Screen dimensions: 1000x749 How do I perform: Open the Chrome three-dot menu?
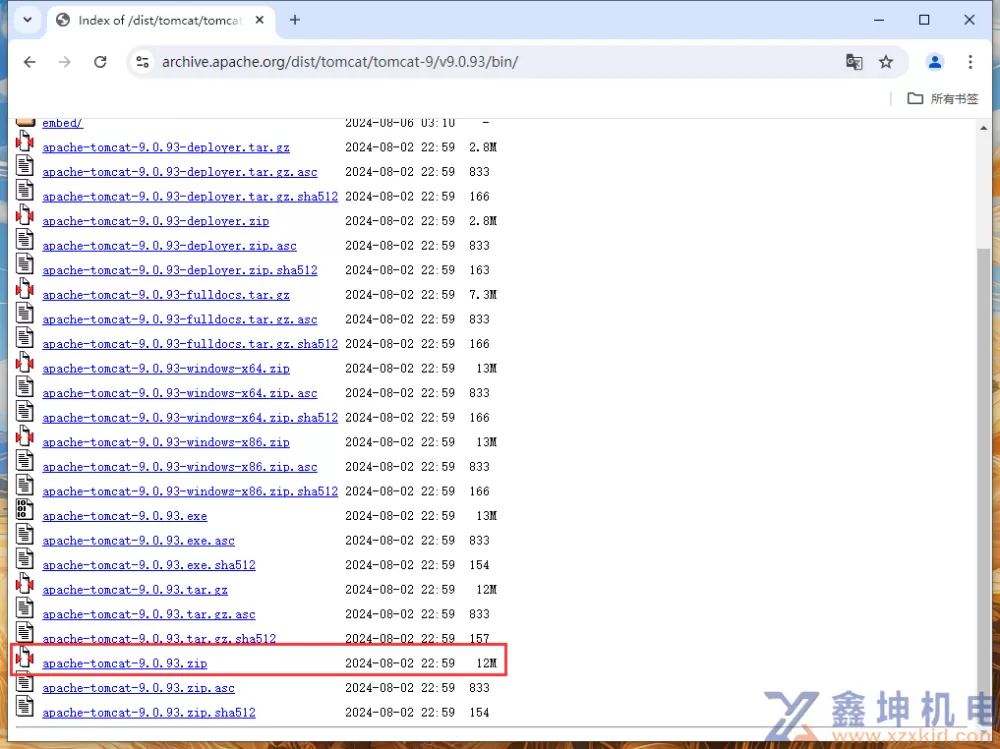tap(970, 62)
